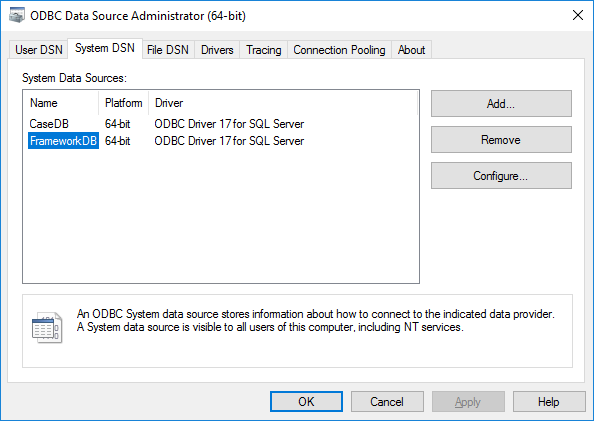Select the System DSN tab
The width and height of the screenshot is (594, 421).
pyautogui.click(x=105, y=48)
